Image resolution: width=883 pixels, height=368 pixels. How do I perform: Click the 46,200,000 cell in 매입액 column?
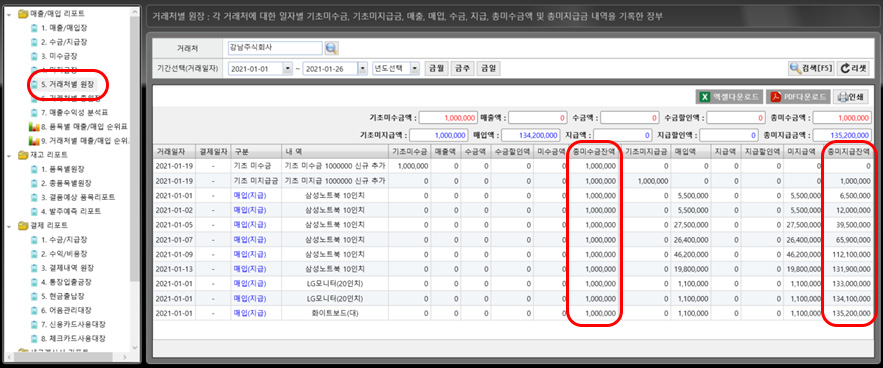(x=692, y=254)
